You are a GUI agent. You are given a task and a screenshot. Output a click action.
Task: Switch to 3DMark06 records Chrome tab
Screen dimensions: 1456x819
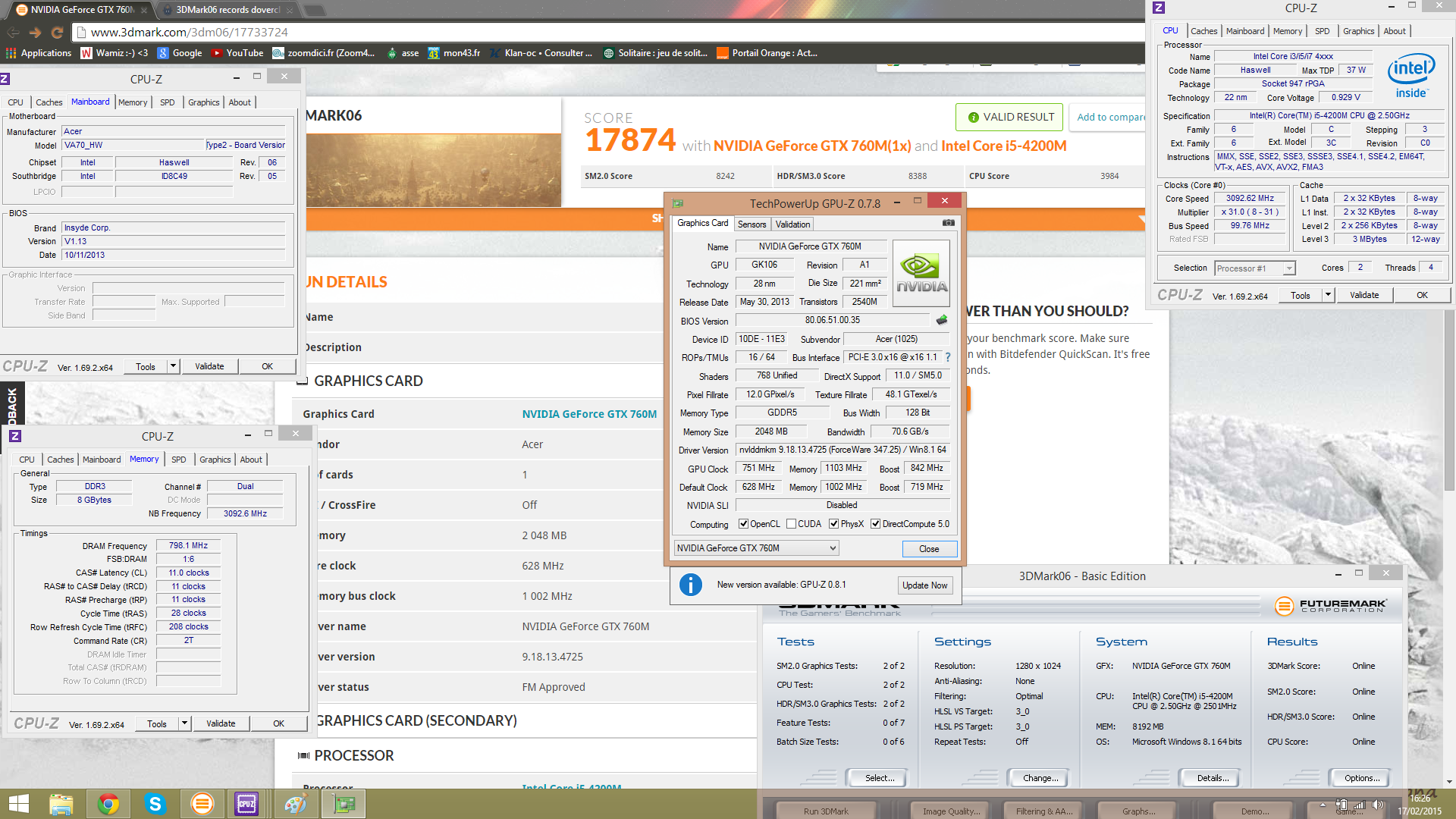click(227, 10)
